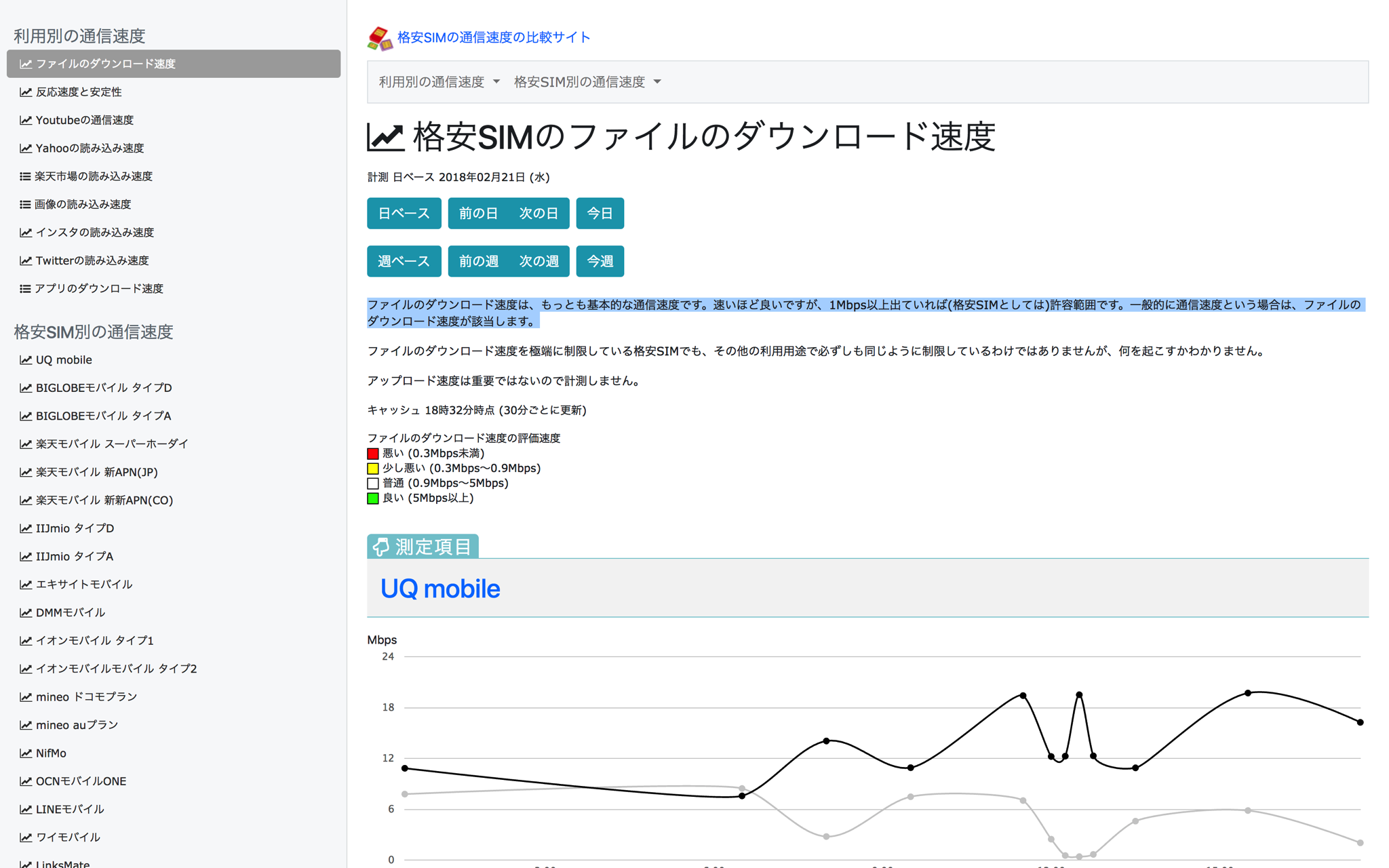Click the 前の週 button

[x=478, y=261]
